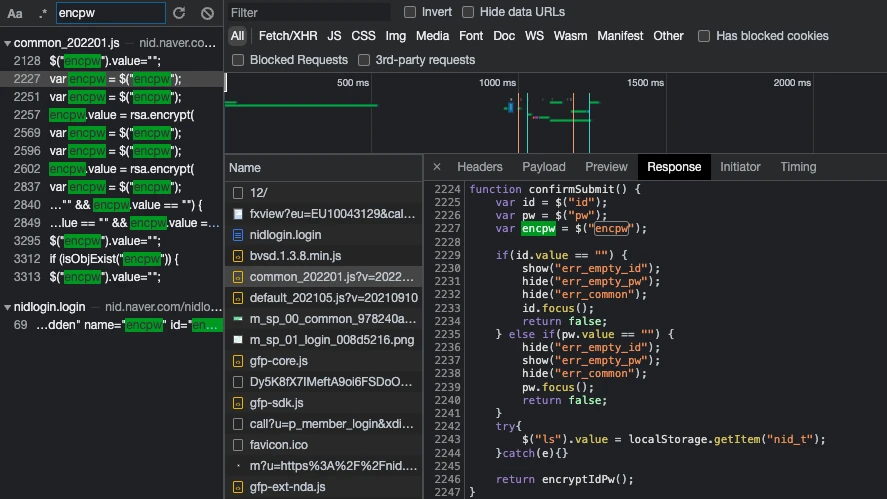
Task: Filter requests by Wasm
Action: (570, 36)
